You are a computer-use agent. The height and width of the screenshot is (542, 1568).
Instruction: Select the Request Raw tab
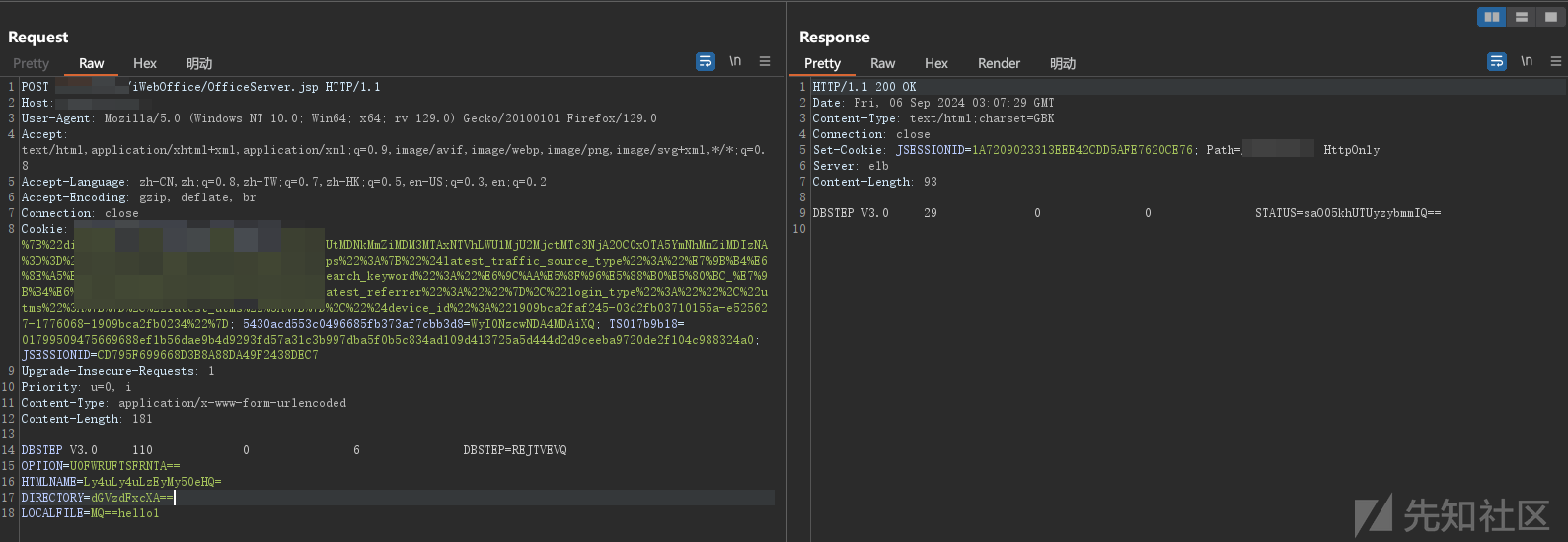(92, 63)
